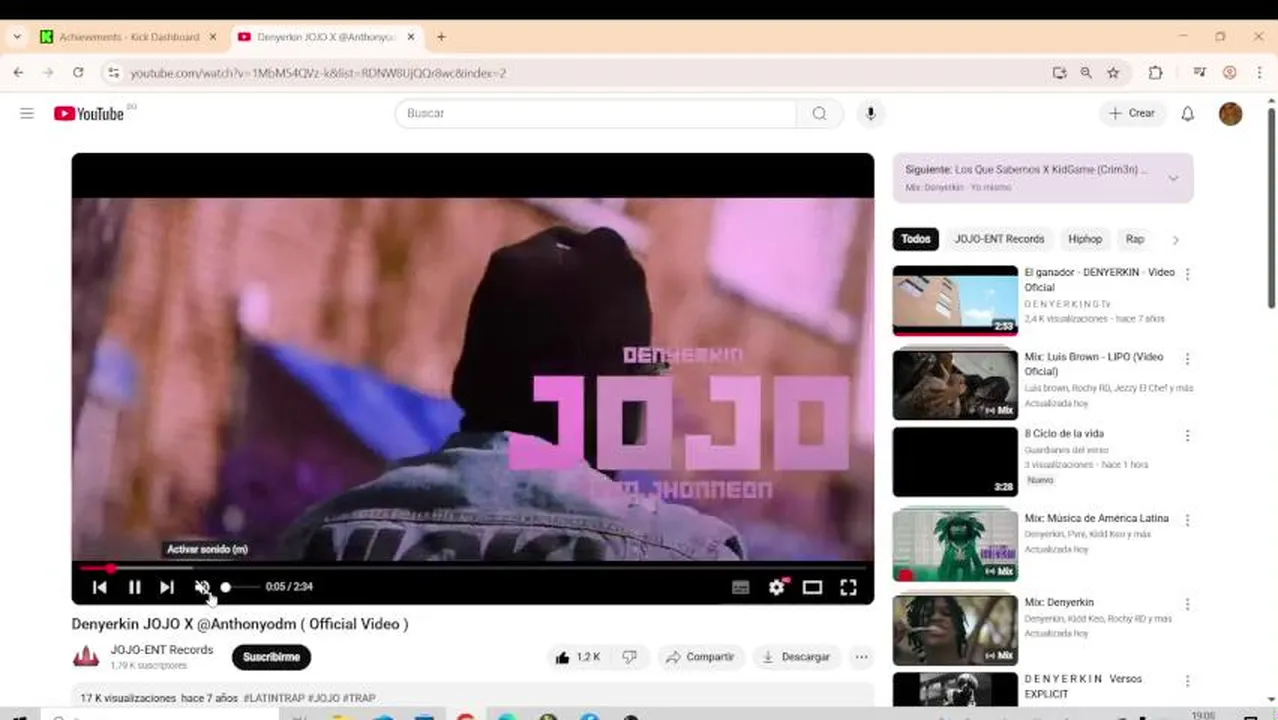Share the video via Compartir
1278x720 pixels.
pyautogui.click(x=700, y=657)
